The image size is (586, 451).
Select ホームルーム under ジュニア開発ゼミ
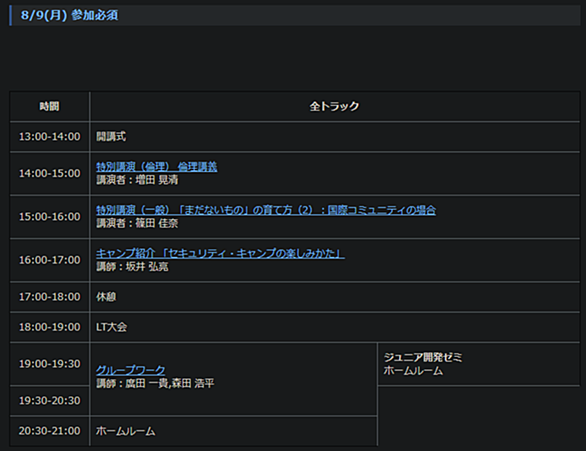[x=413, y=371]
